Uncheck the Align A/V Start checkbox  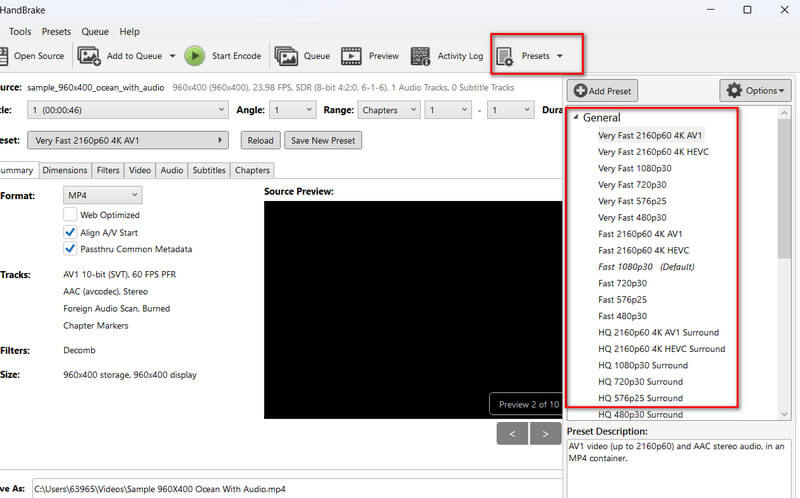pyautogui.click(x=70, y=232)
